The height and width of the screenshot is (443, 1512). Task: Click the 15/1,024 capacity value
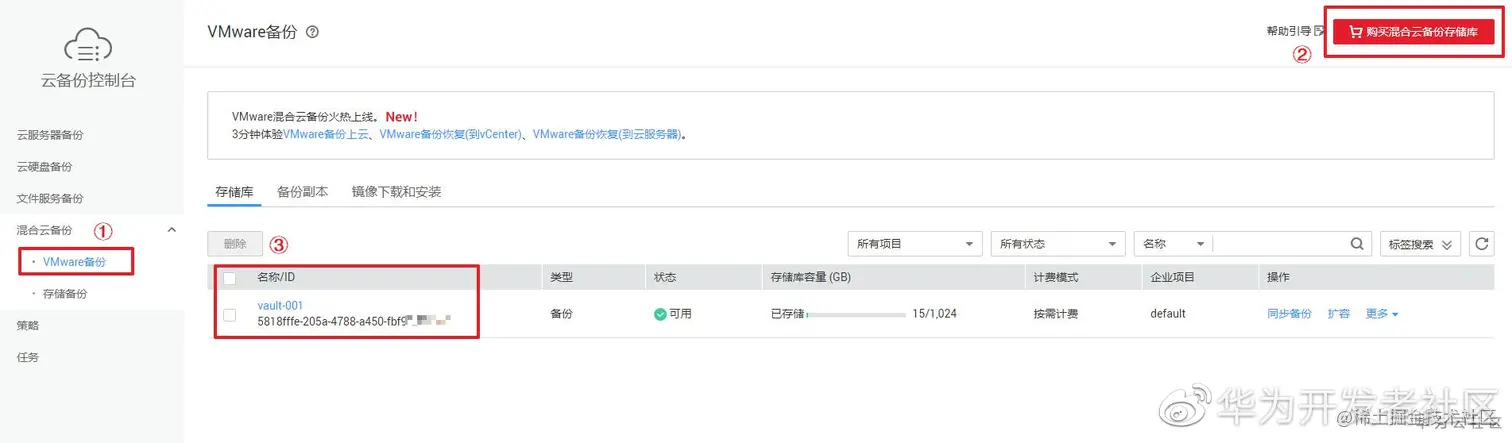pos(935,314)
